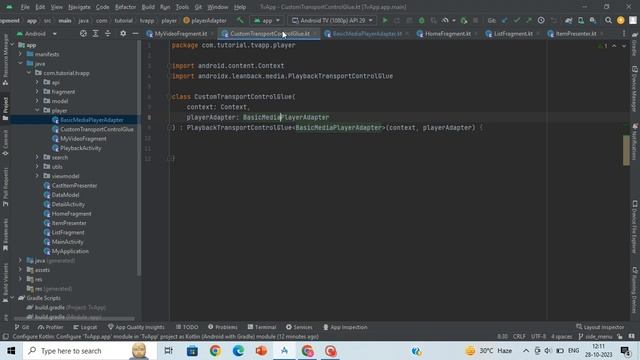This screenshot has height=360, width=640.
Task: Select MainActivity in project tree
Action: (67, 242)
